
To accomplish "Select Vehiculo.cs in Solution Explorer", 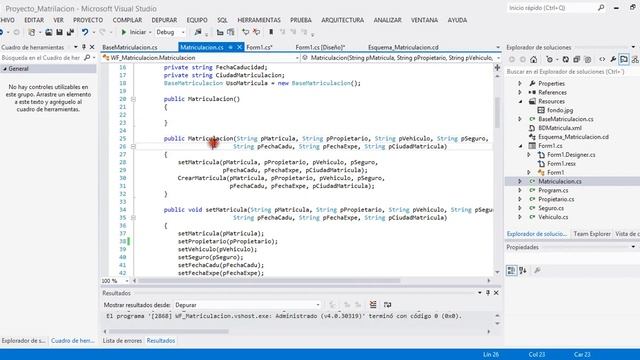I will (x=553, y=217).
